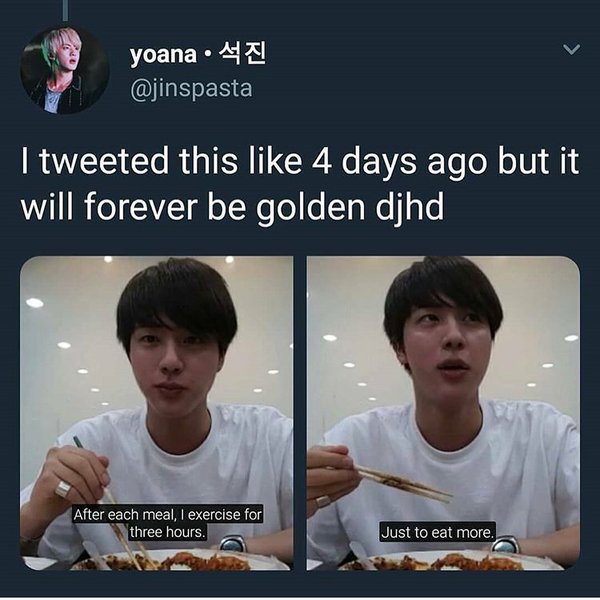600x600 pixels.
Task: Click the display name "yoana"
Action: tap(163, 54)
